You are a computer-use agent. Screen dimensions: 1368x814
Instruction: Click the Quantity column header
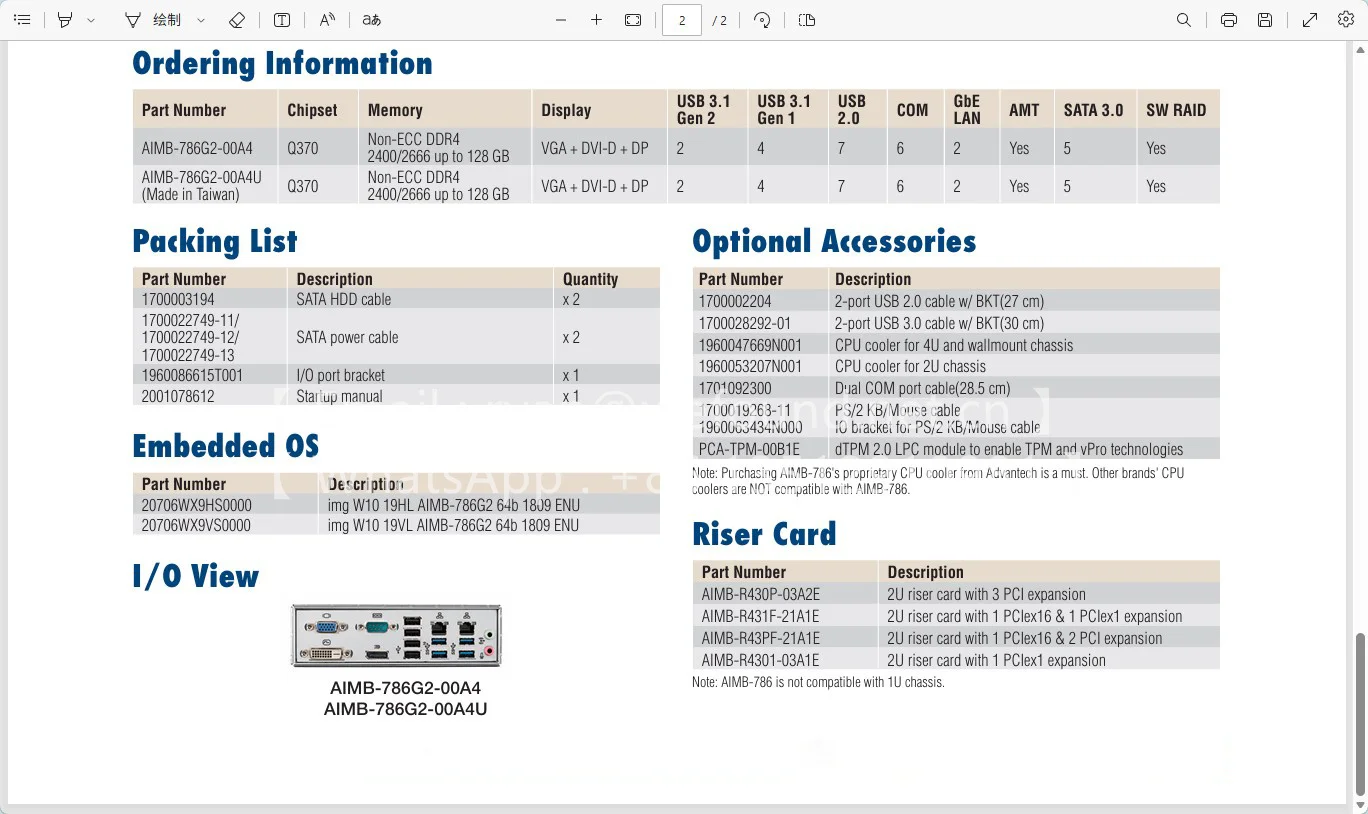[590, 279]
